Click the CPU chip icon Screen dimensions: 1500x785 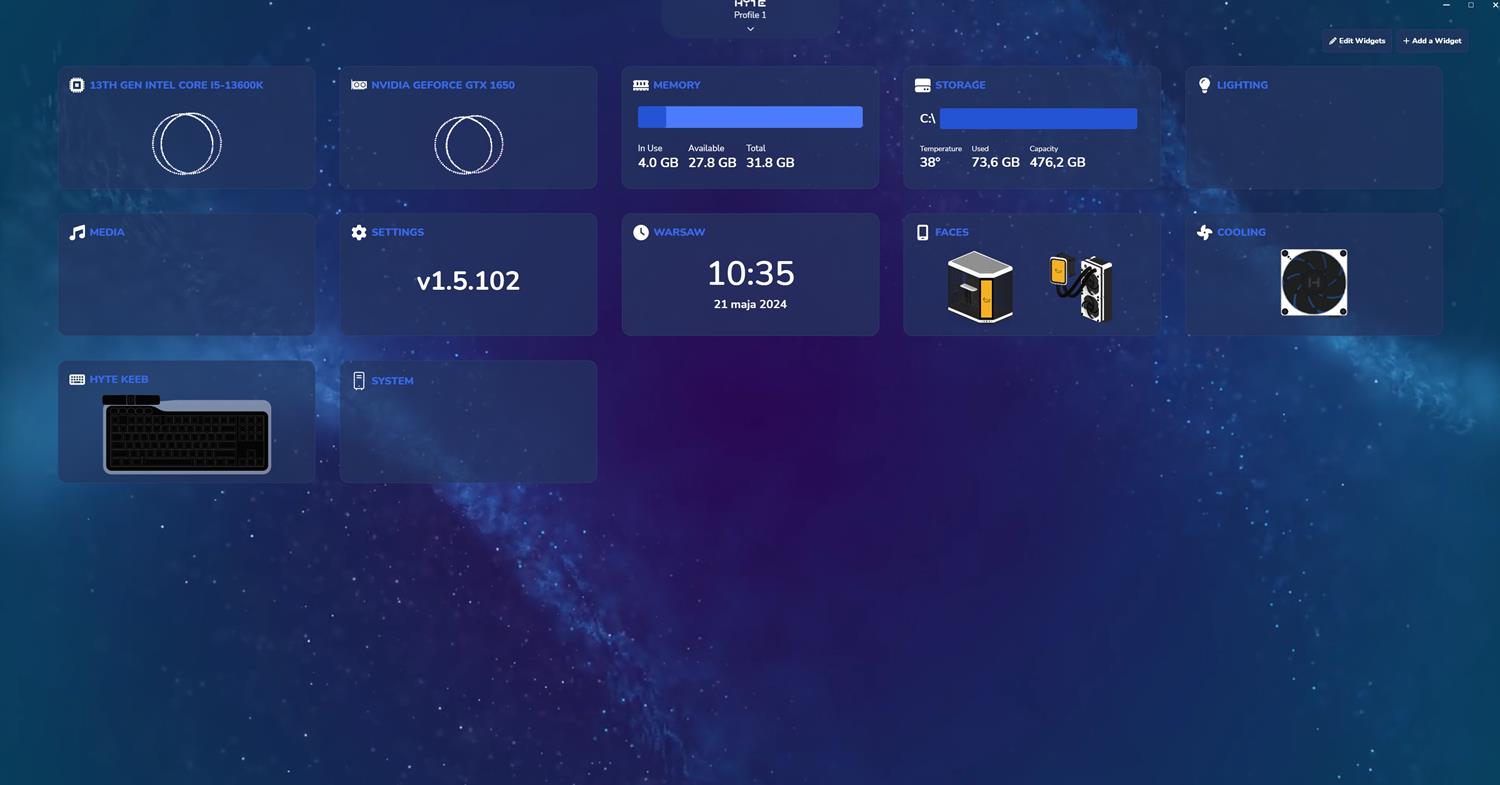pyautogui.click(x=77, y=85)
